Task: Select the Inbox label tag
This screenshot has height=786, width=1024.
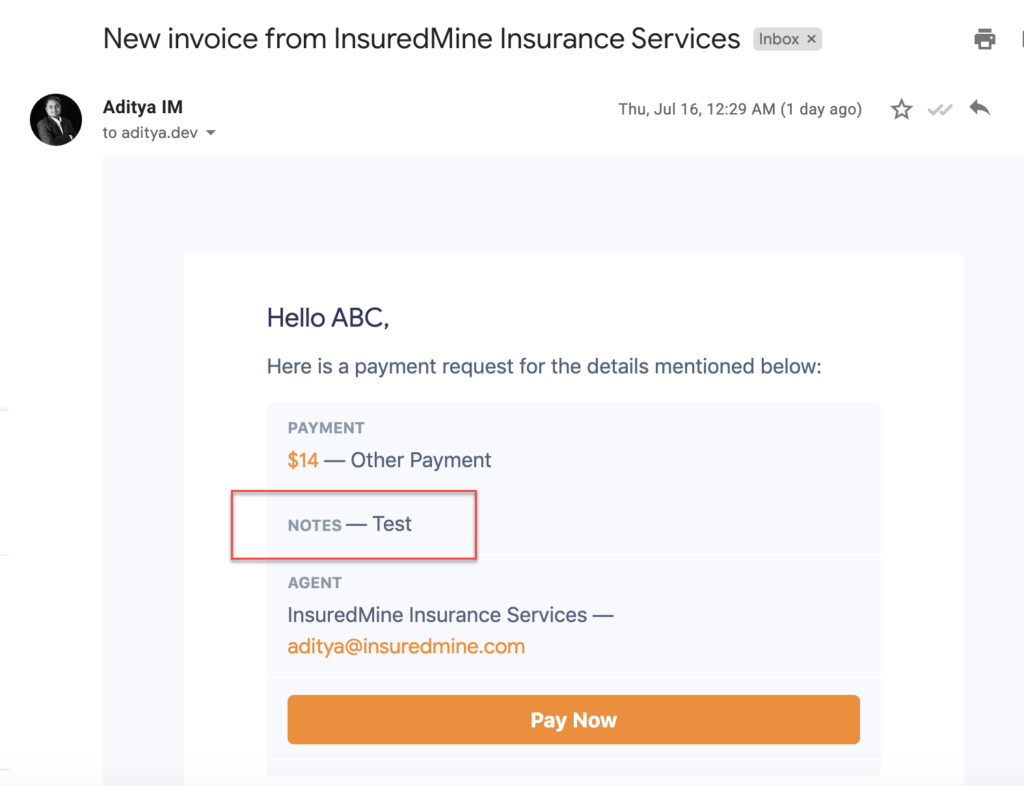Action: (778, 40)
